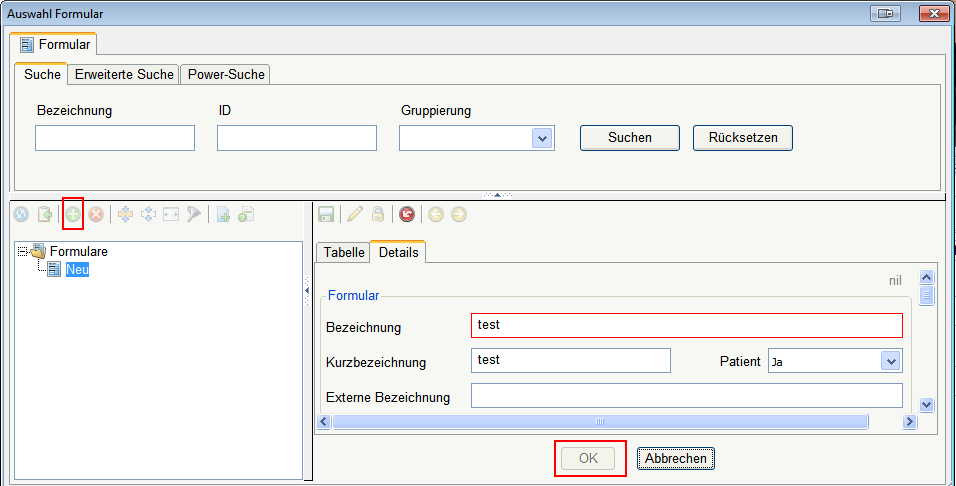Image resolution: width=956 pixels, height=486 pixels.
Task: Click the red undo/revert icon
Action: (406, 214)
